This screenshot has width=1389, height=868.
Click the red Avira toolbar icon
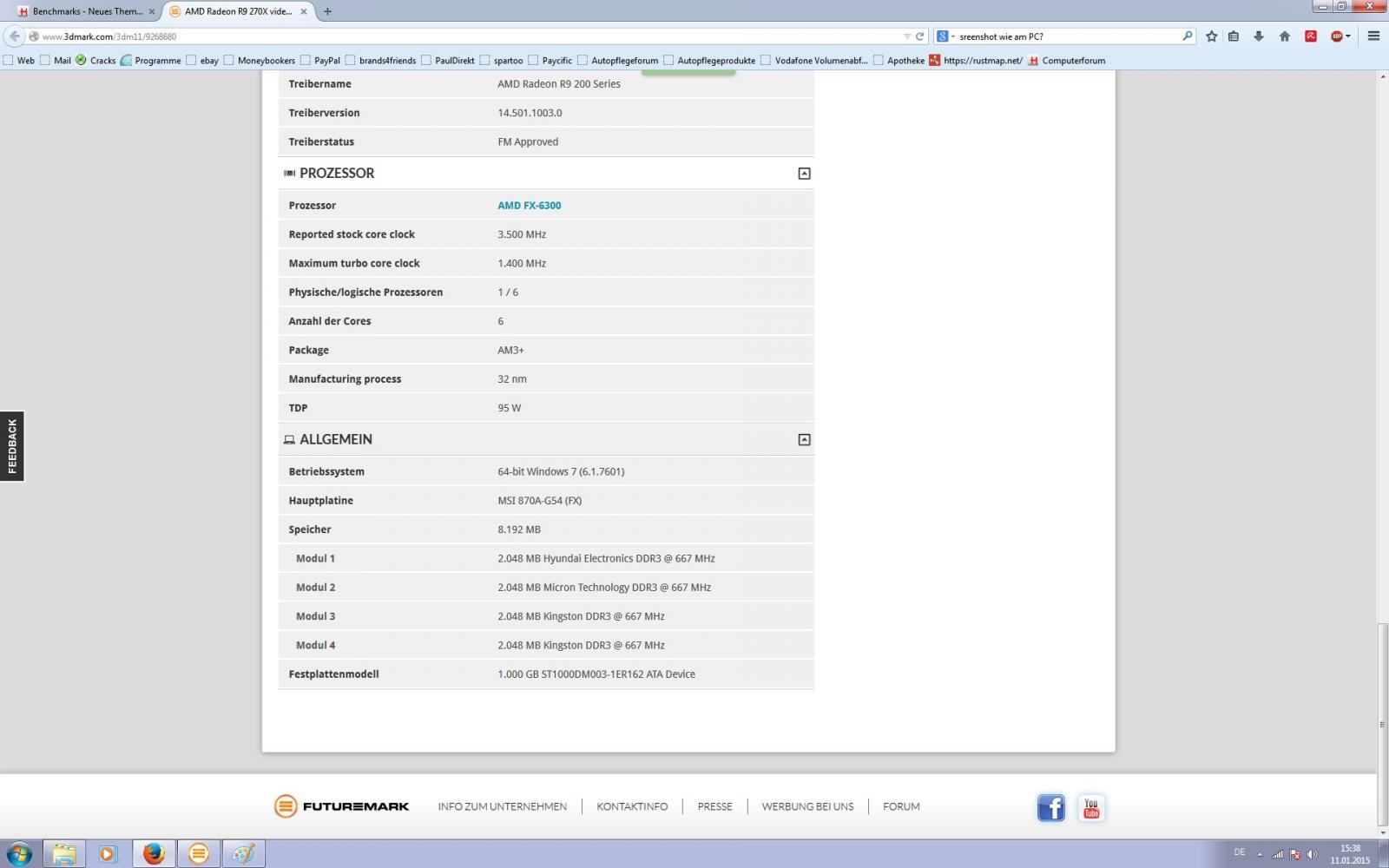click(x=1311, y=36)
